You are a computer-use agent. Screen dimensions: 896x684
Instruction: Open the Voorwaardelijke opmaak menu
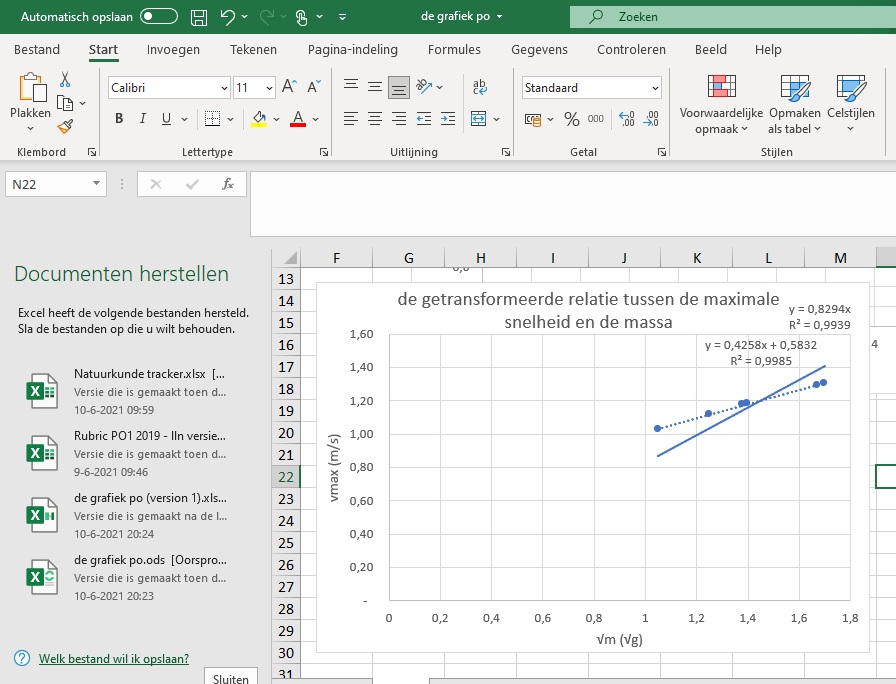721,105
